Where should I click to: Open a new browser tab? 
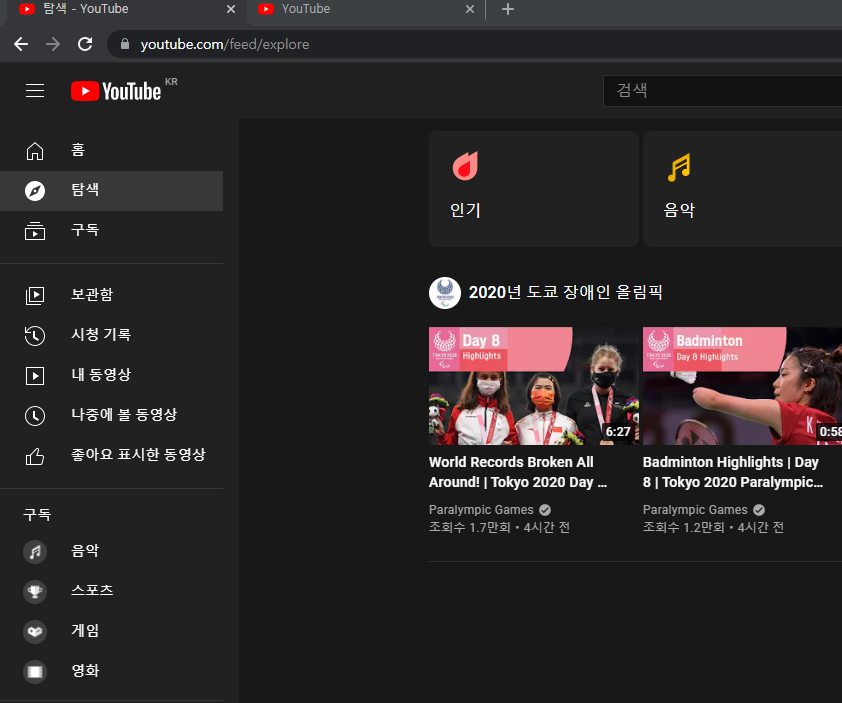pos(507,9)
